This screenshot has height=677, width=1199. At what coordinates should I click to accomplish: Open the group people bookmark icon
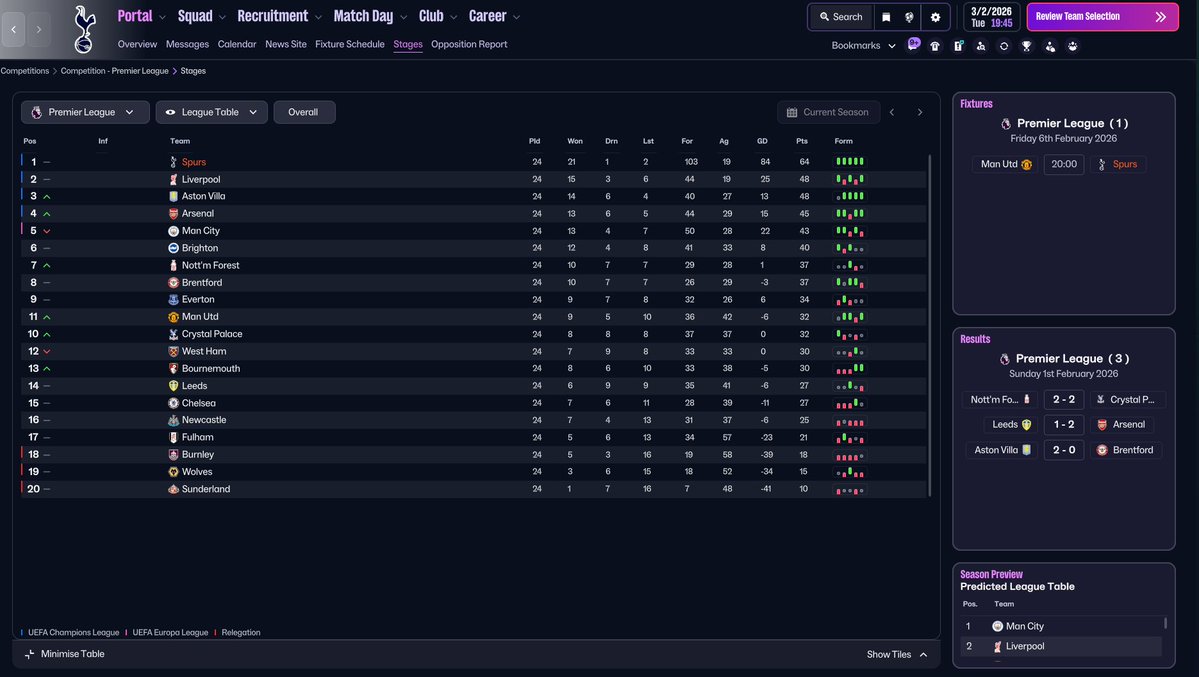(x=1073, y=46)
